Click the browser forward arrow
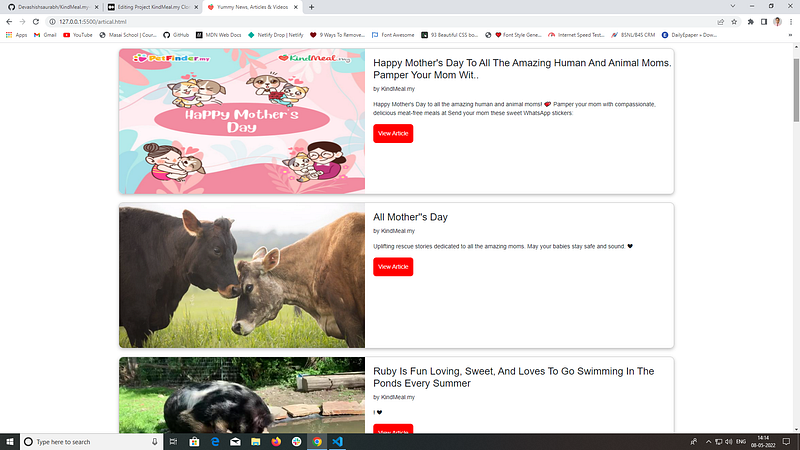 click(x=22, y=22)
